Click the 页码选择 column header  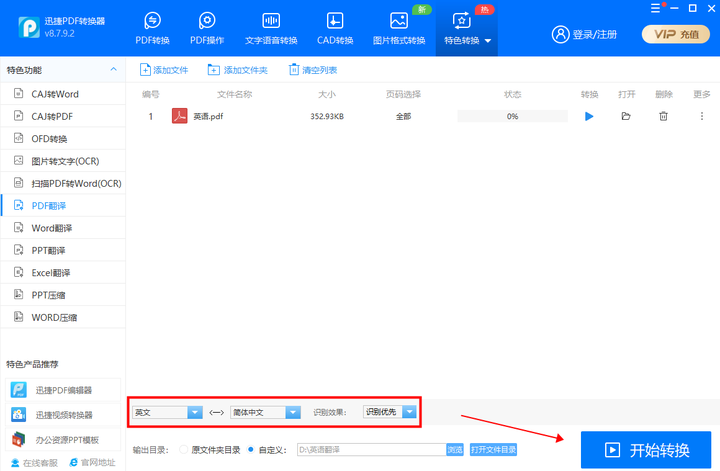point(403,94)
